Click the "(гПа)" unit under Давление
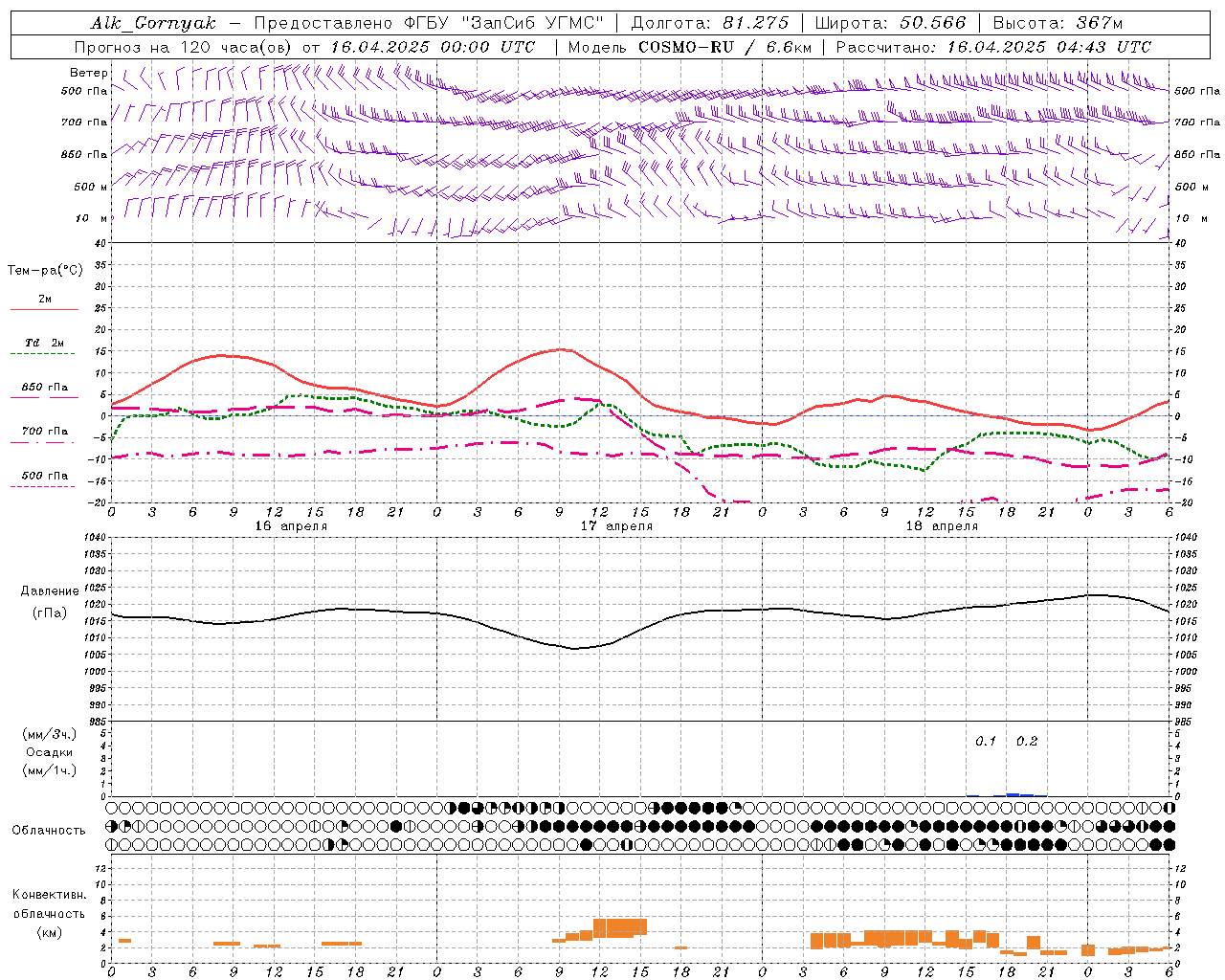This screenshot has height=980, width=1225. point(49,612)
